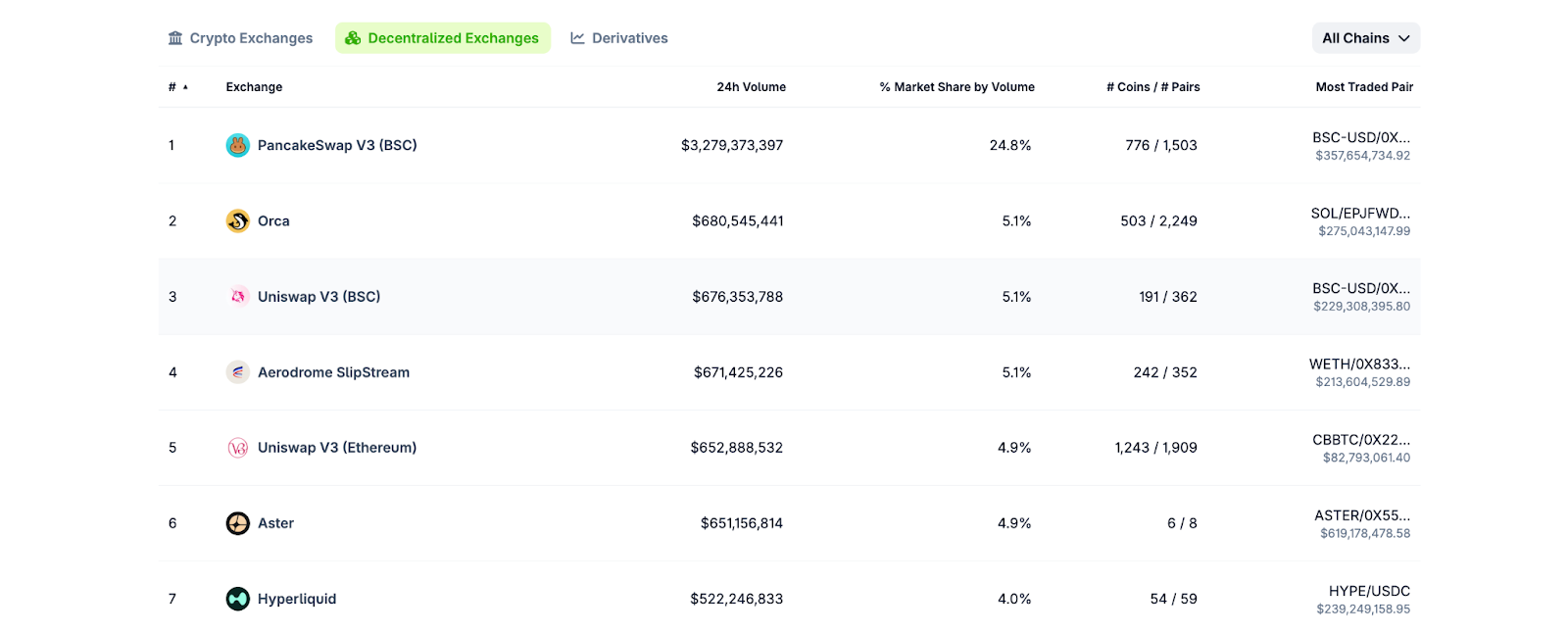Click the PancakeSwap V3 bunny logo icon
The image size is (1568, 632).
(237, 145)
